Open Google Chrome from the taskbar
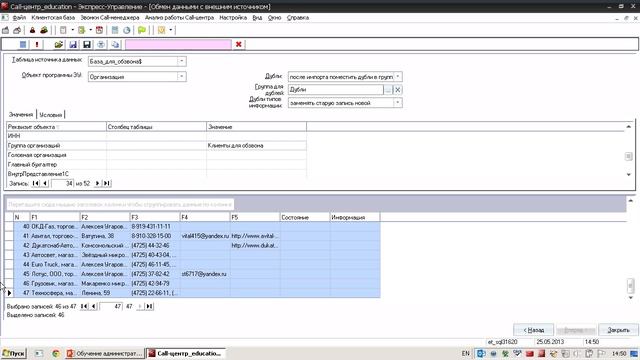This screenshot has height=360, width=640. 56,353
